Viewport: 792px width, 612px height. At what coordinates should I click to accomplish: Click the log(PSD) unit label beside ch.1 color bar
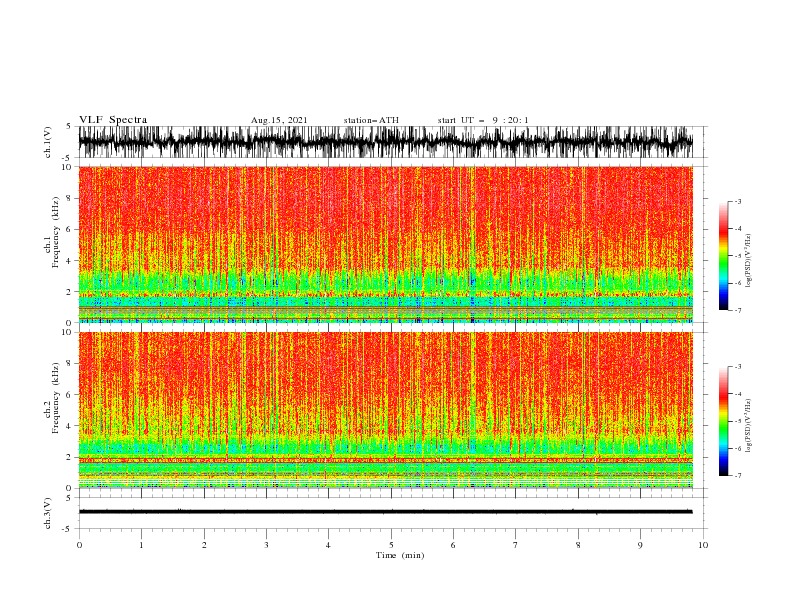coord(749,261)
